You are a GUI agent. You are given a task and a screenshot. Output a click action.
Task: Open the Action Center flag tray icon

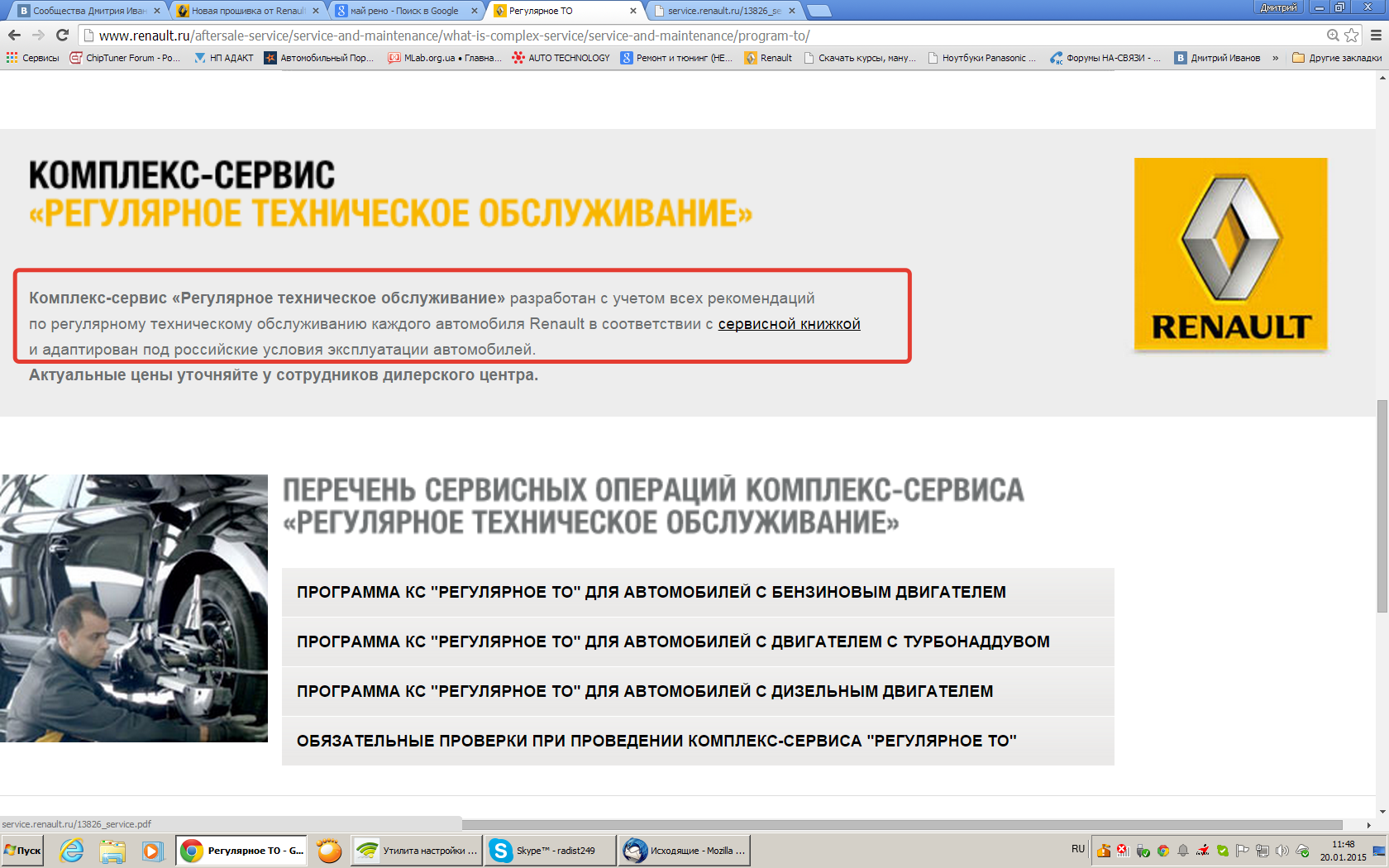pos(1243,850)
